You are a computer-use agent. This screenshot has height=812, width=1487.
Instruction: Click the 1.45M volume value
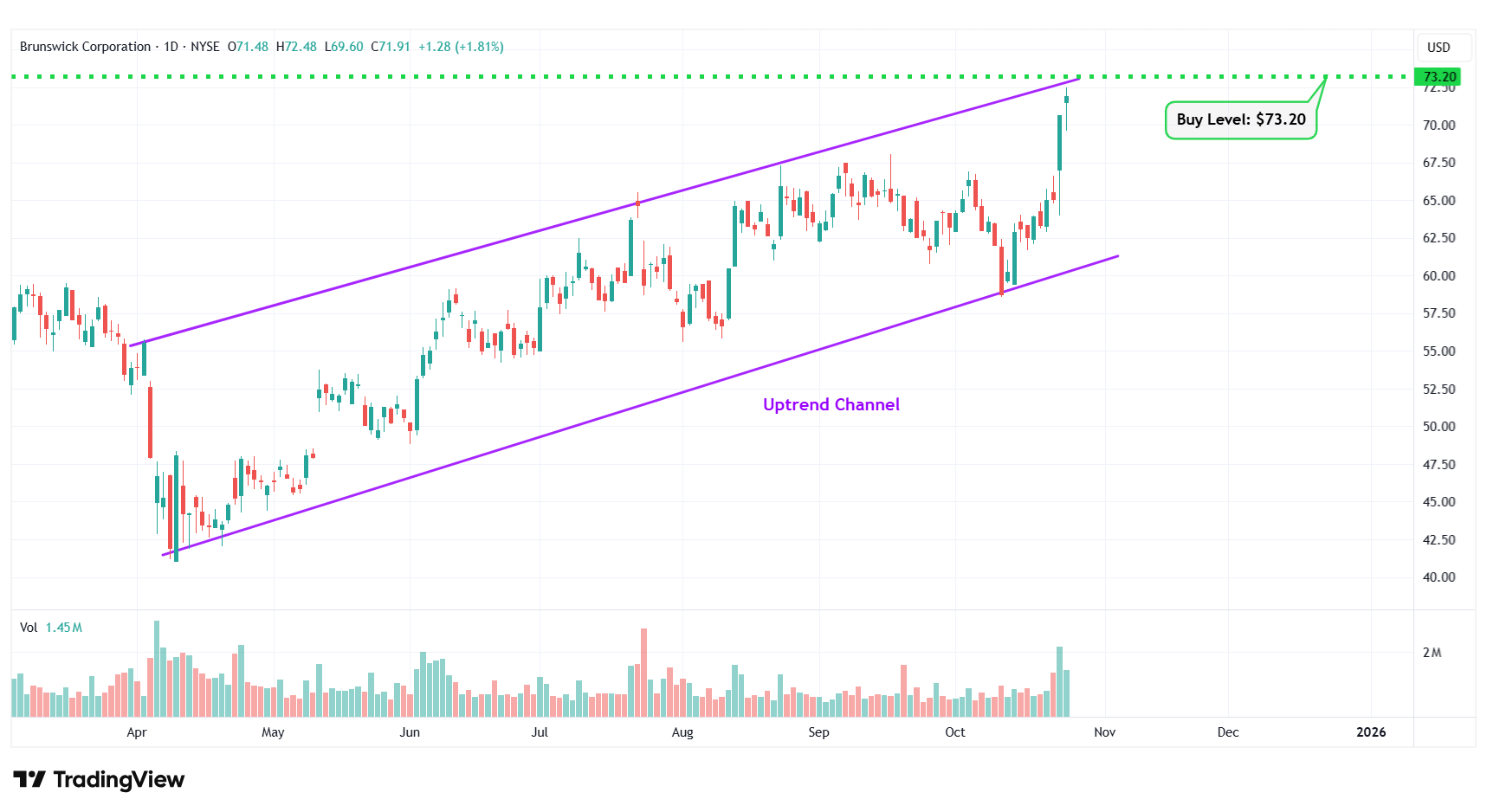click(x=64, y=628)
